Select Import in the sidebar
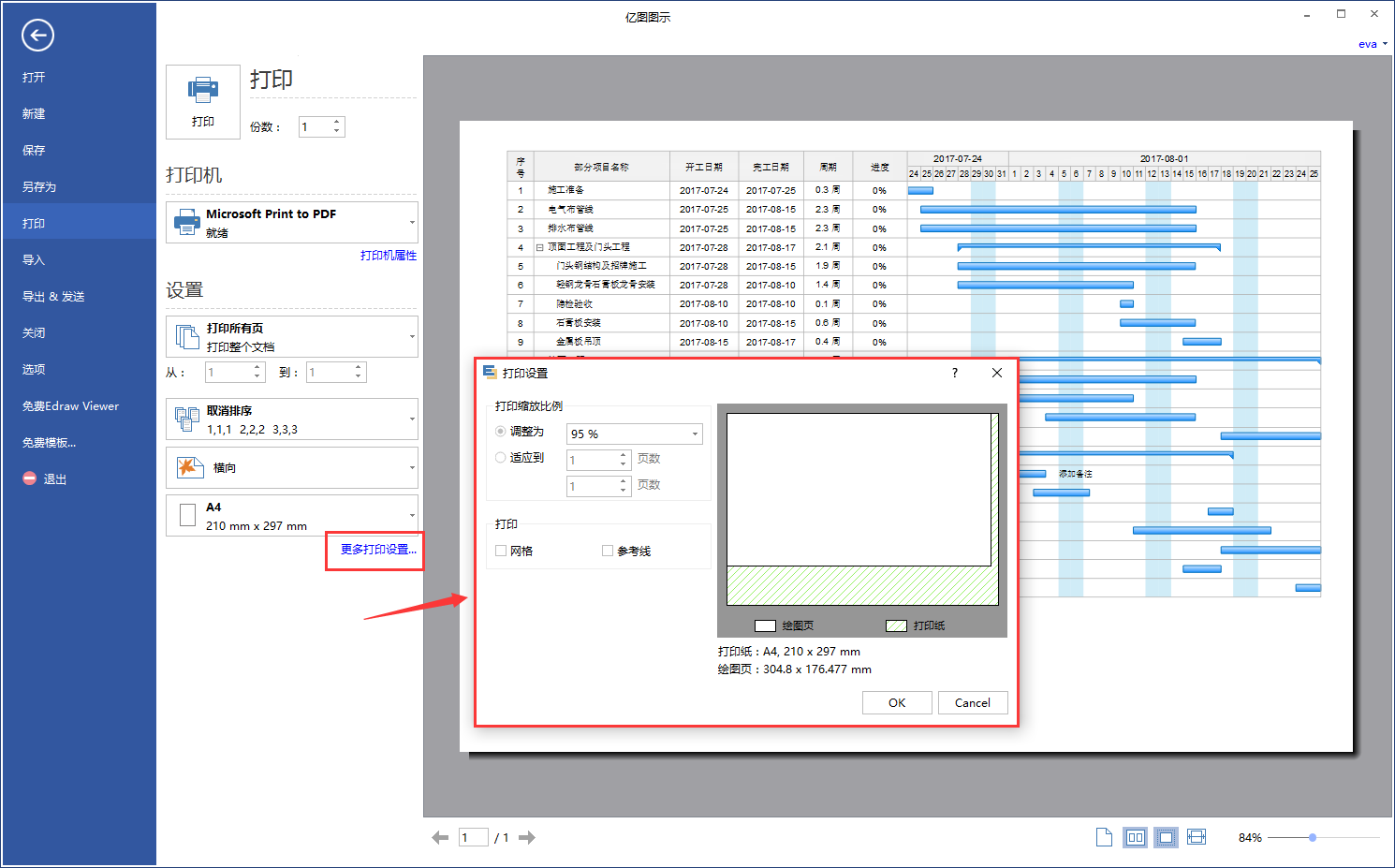1395x868 pixels. [x=34, y=259]
